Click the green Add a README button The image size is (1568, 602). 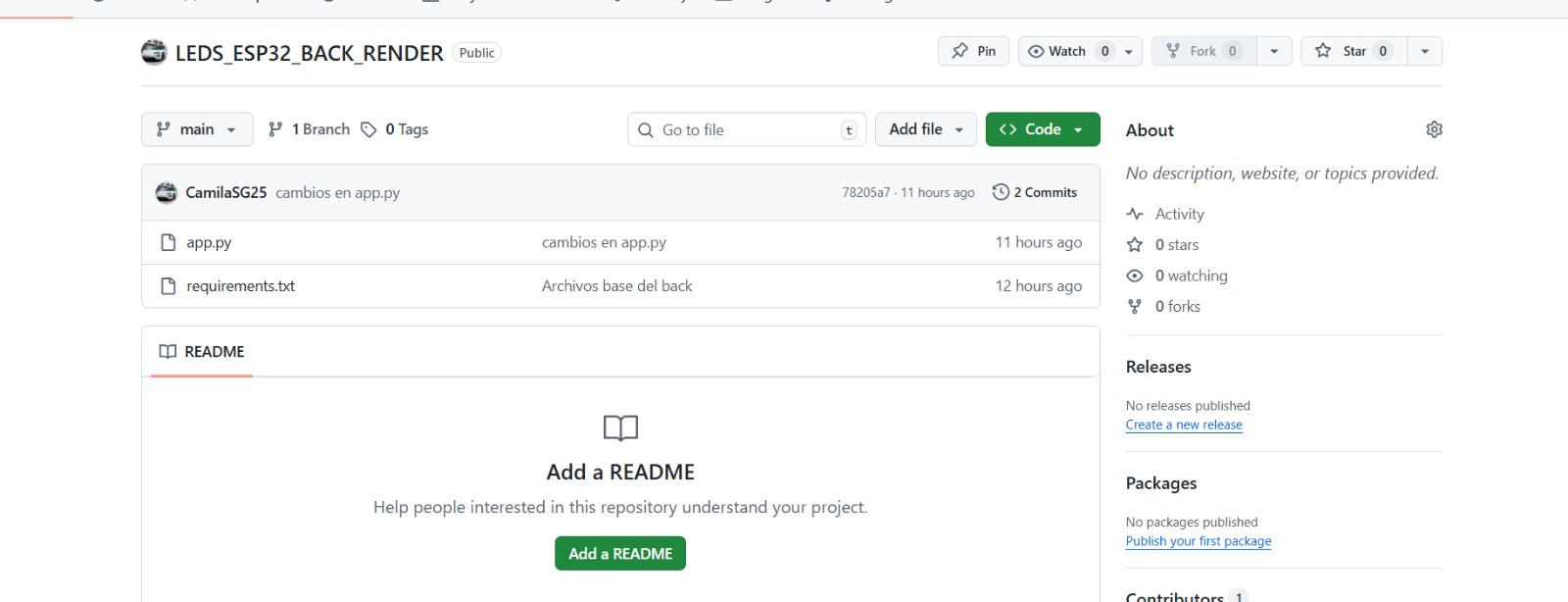pyautogui.click(x=620, y=553)
